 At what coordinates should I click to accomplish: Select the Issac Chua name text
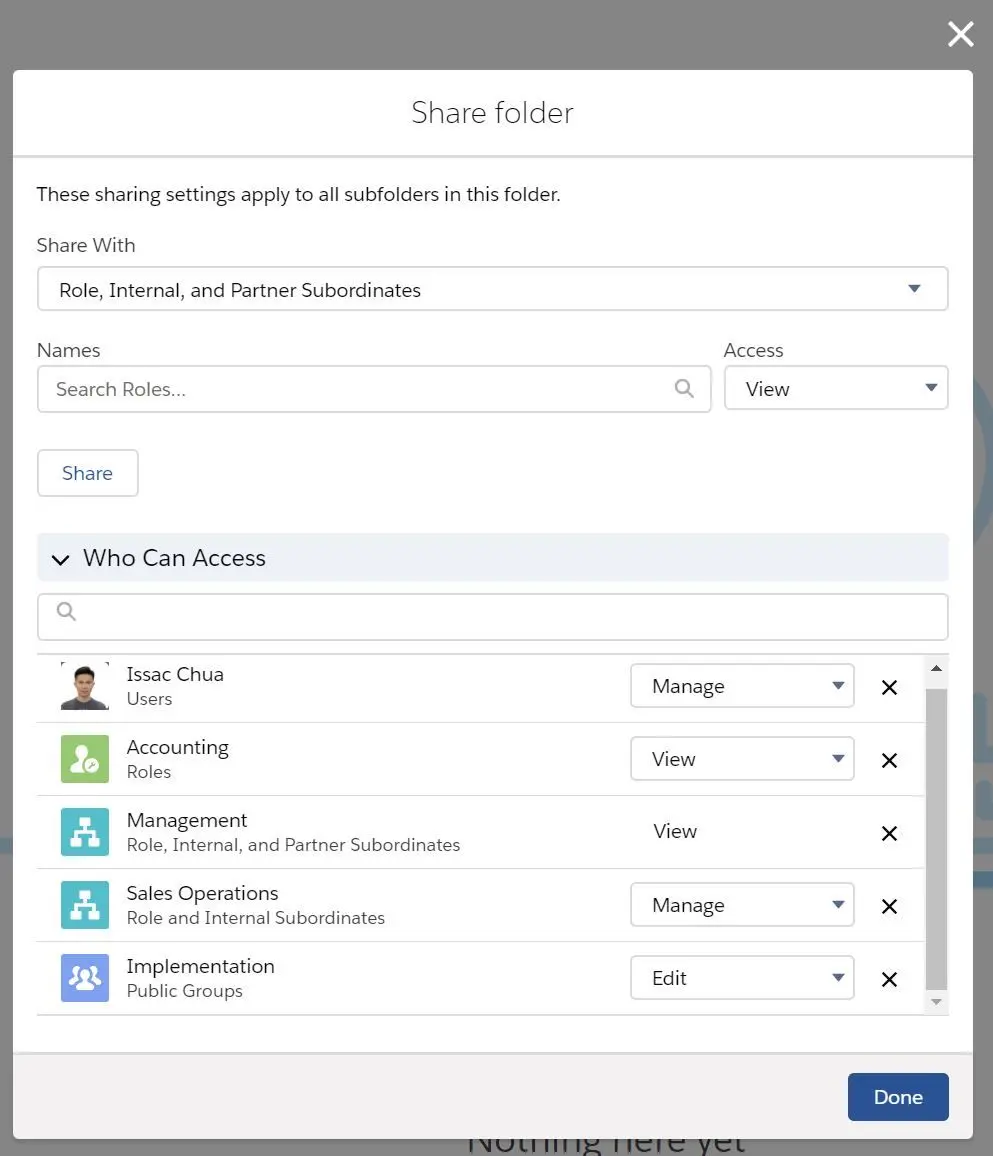point(175,674)
